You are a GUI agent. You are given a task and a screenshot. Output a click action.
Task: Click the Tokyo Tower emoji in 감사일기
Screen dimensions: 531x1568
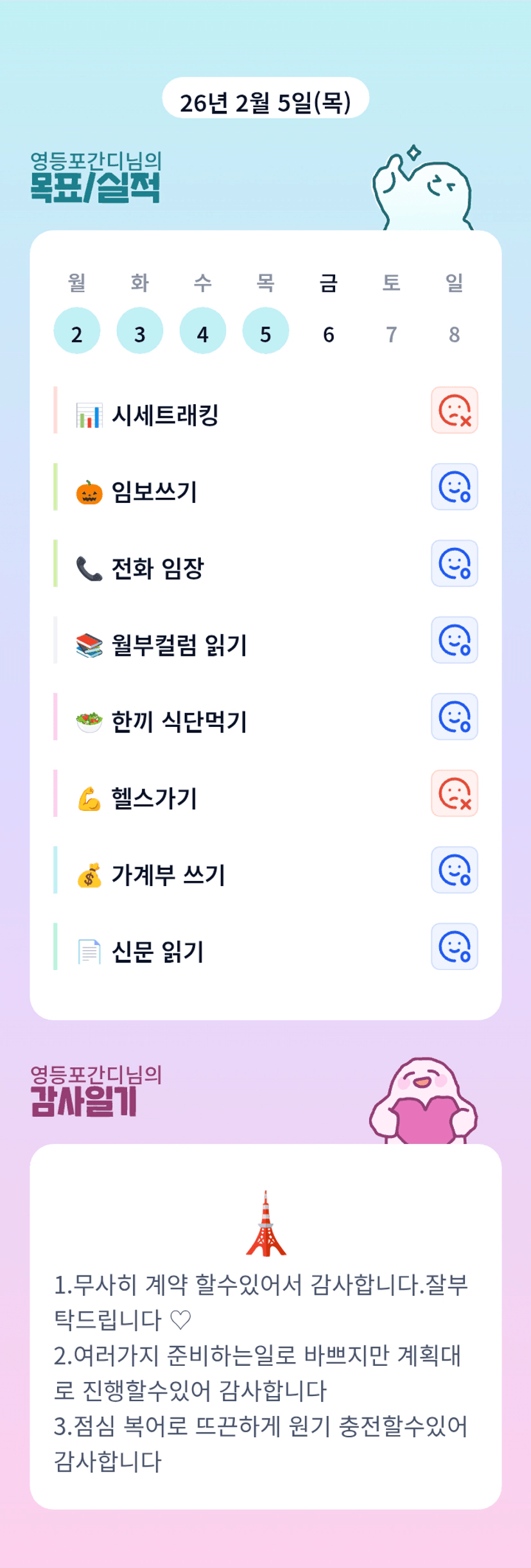[266, 1223]
